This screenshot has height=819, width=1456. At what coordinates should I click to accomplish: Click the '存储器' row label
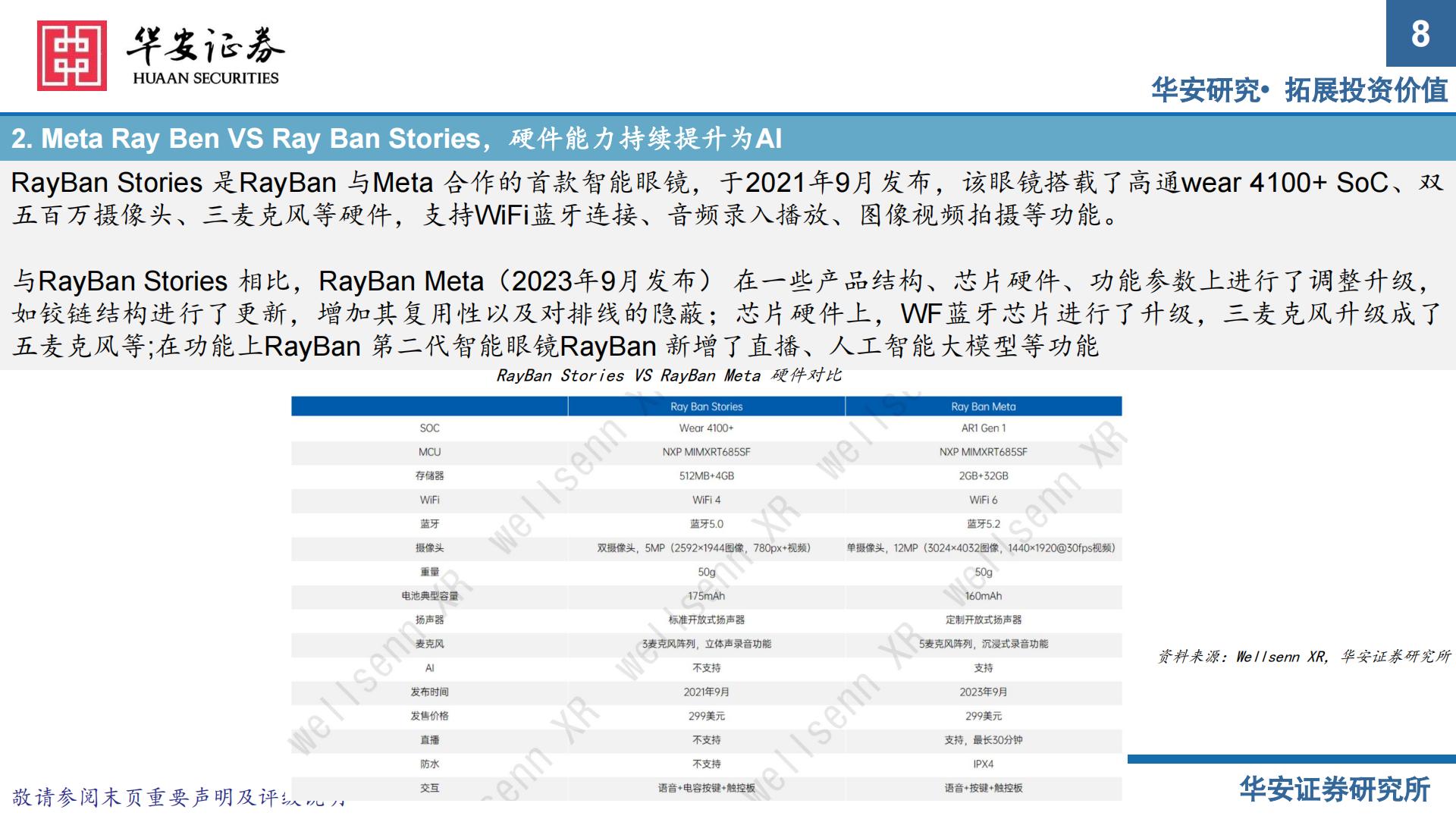click(429, 475)
